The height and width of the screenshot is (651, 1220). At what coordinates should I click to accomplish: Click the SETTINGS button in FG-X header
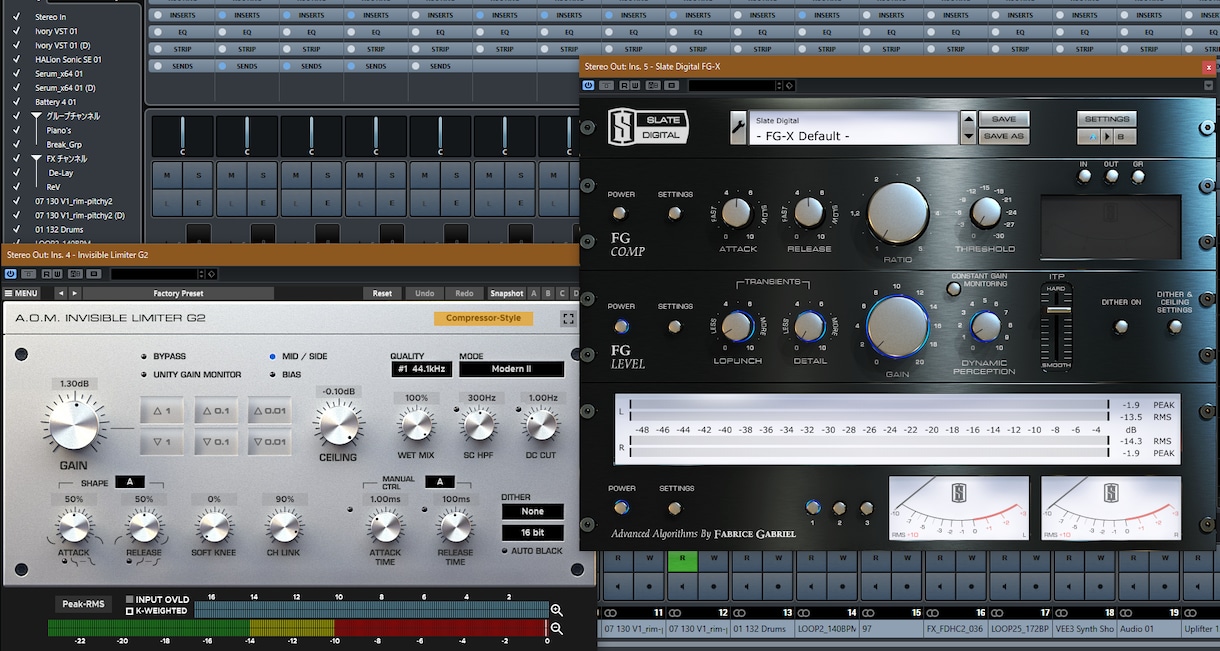(1106, 119)
